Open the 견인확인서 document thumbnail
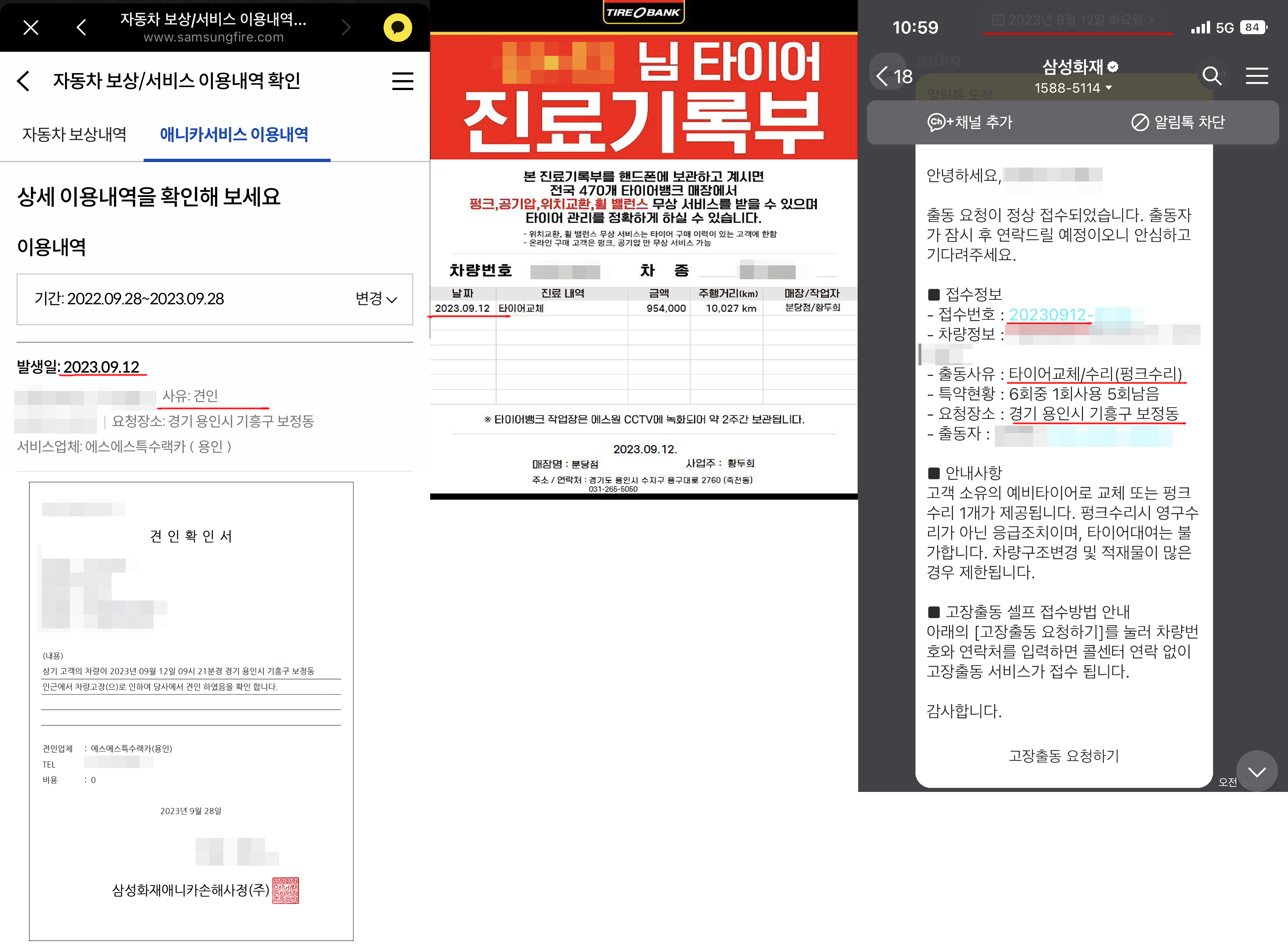Viewport: 1288px width, 947px height. 191,711
